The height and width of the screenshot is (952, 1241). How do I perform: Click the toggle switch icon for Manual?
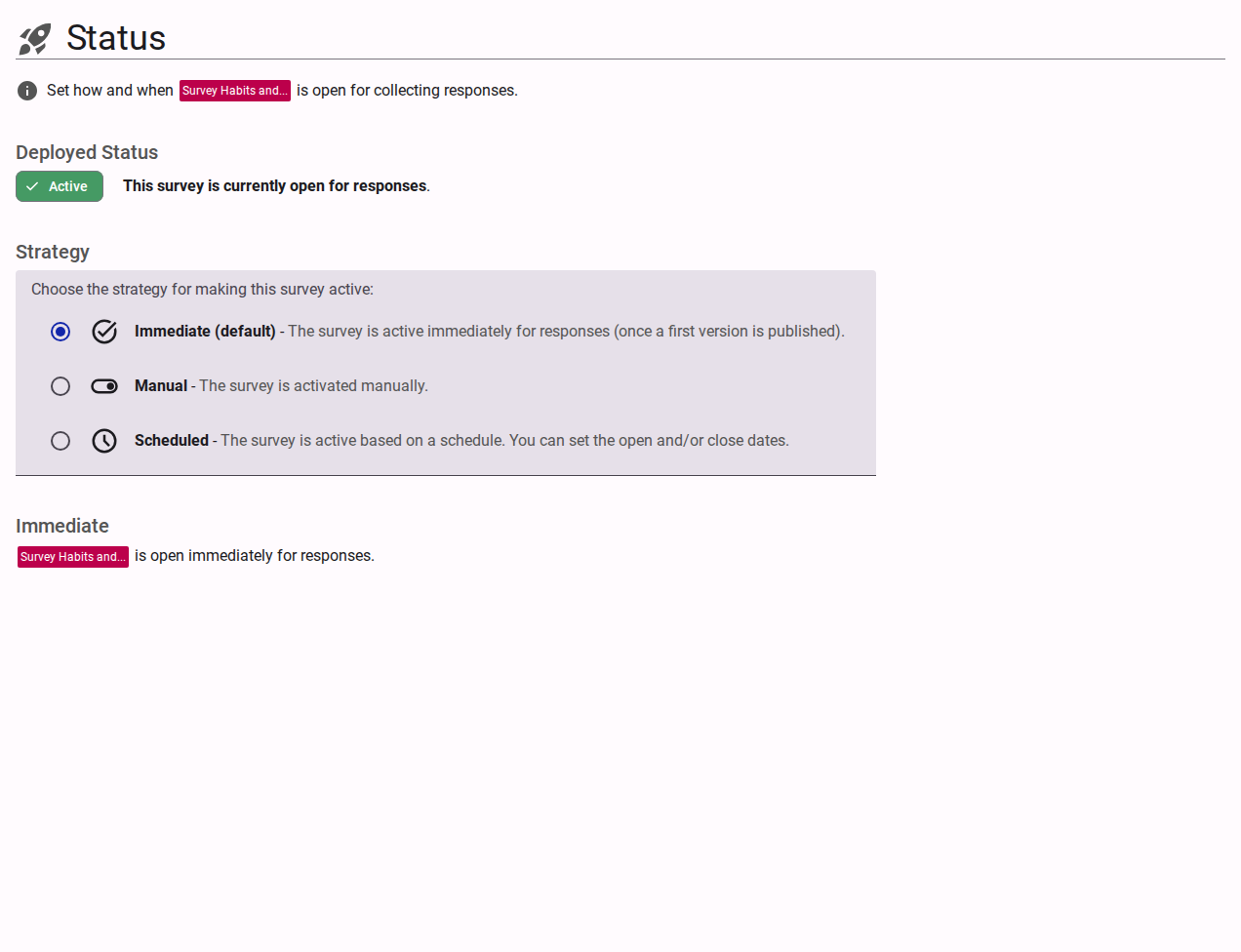coord(104,386)
